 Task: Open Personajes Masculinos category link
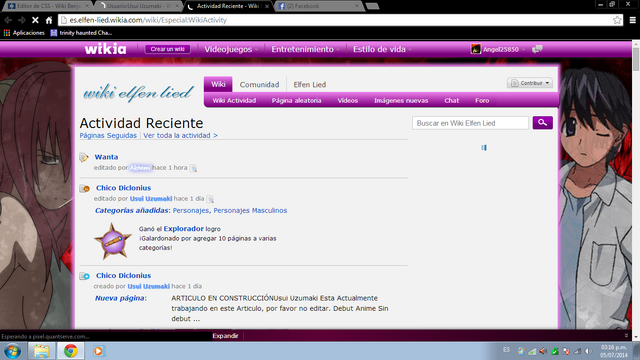pos(250,211)
